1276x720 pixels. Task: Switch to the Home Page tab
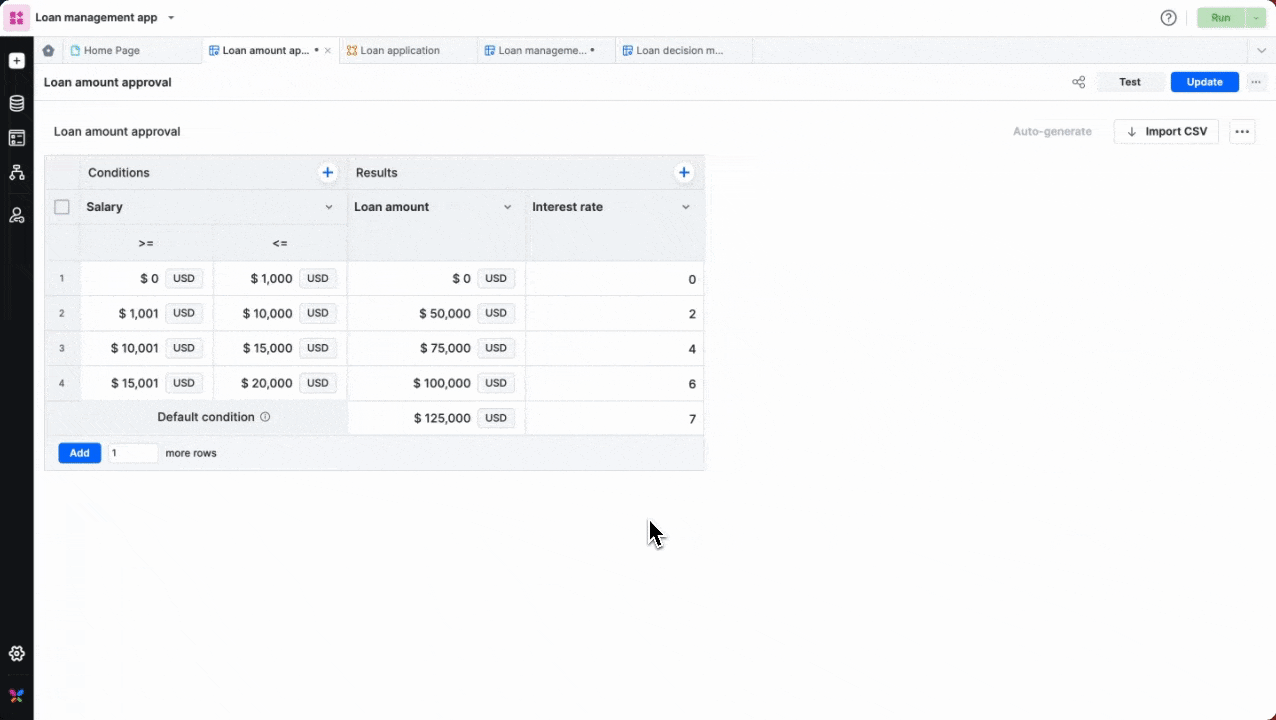tap(132, 50)
